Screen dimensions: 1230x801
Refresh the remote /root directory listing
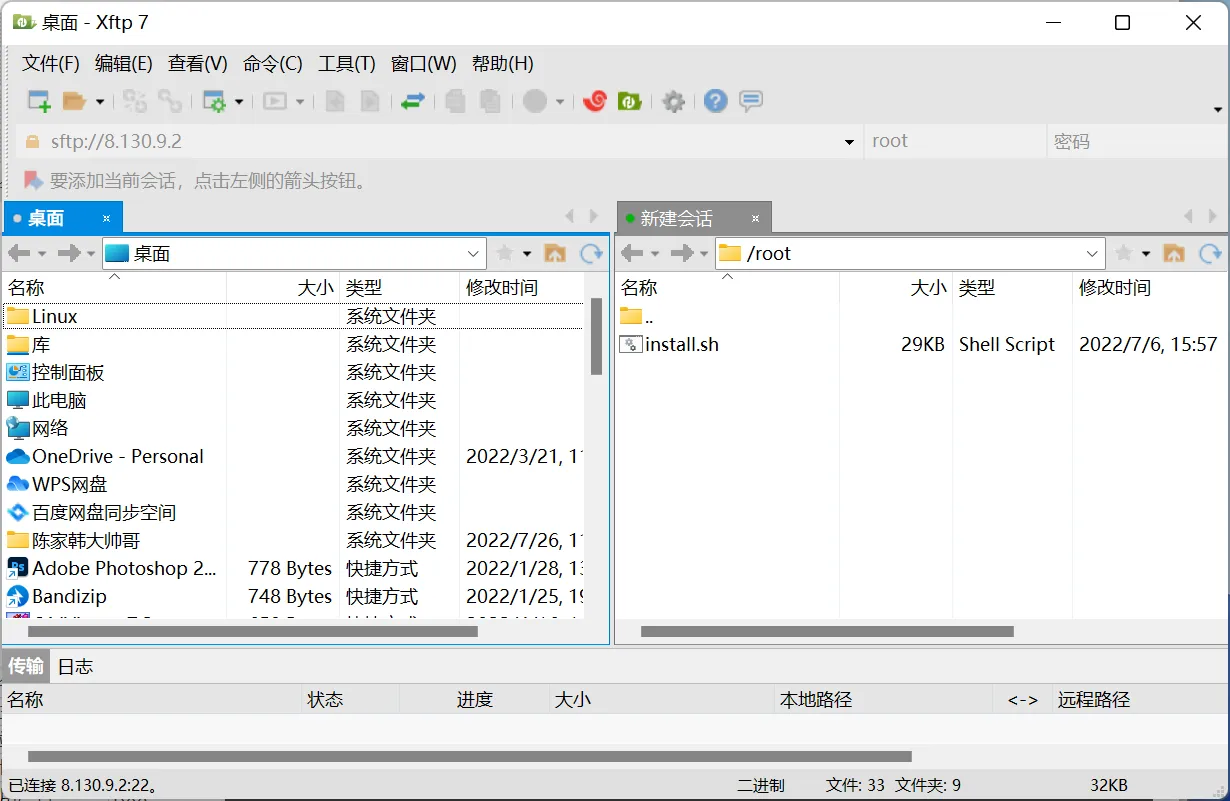pos(1211,253)
